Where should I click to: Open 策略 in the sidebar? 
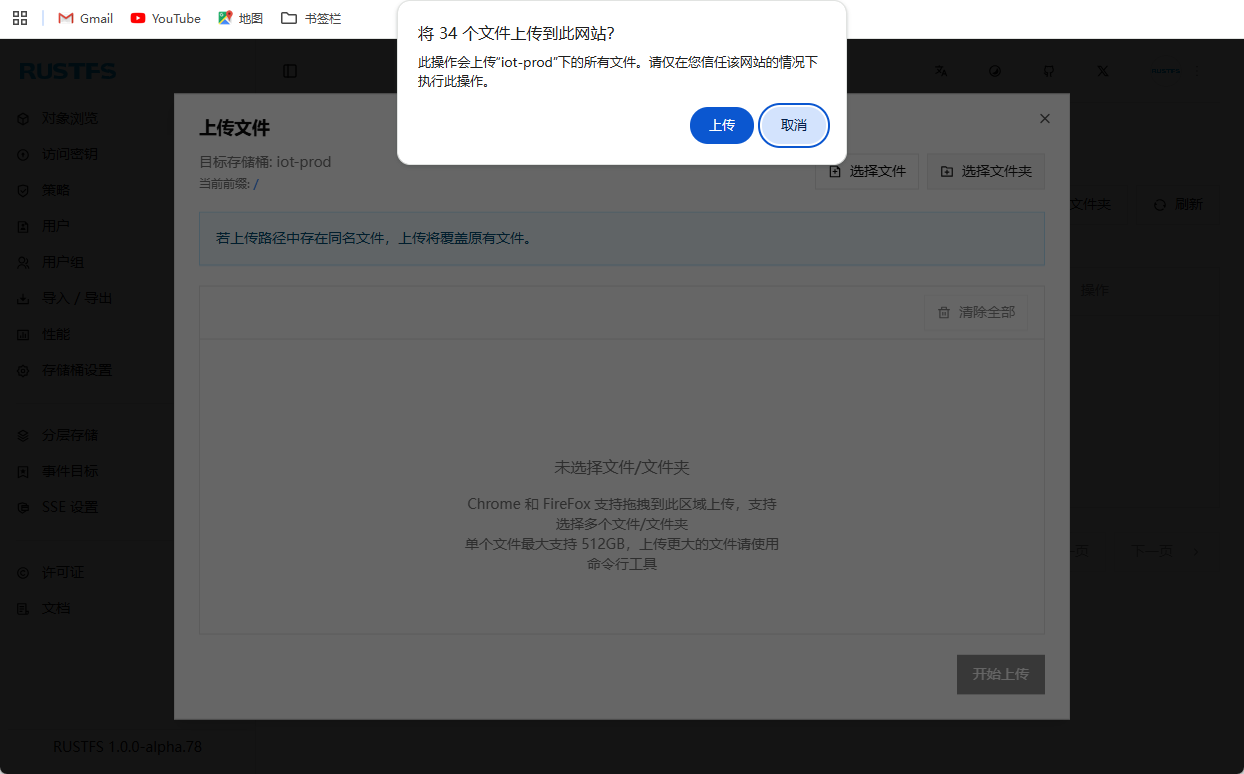click(44, 190)
